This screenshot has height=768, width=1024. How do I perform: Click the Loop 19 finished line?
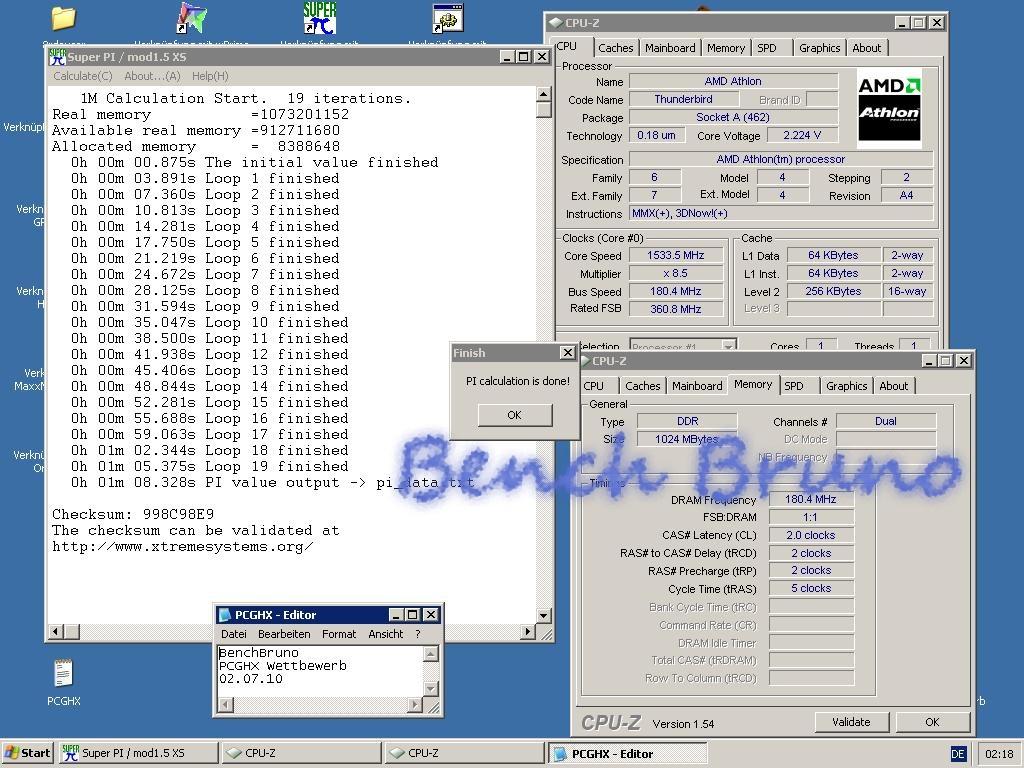coord(210,466)
